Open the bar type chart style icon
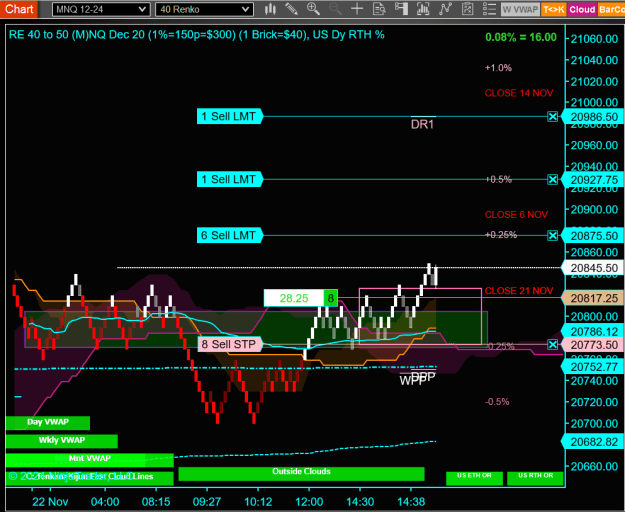 (x=270, y=9)
